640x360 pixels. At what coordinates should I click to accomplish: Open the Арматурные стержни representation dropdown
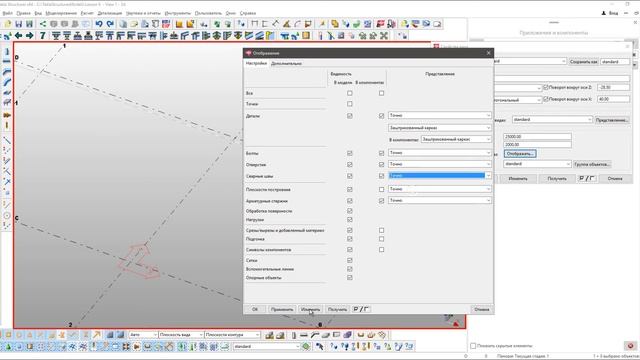(x=440, y=200)
